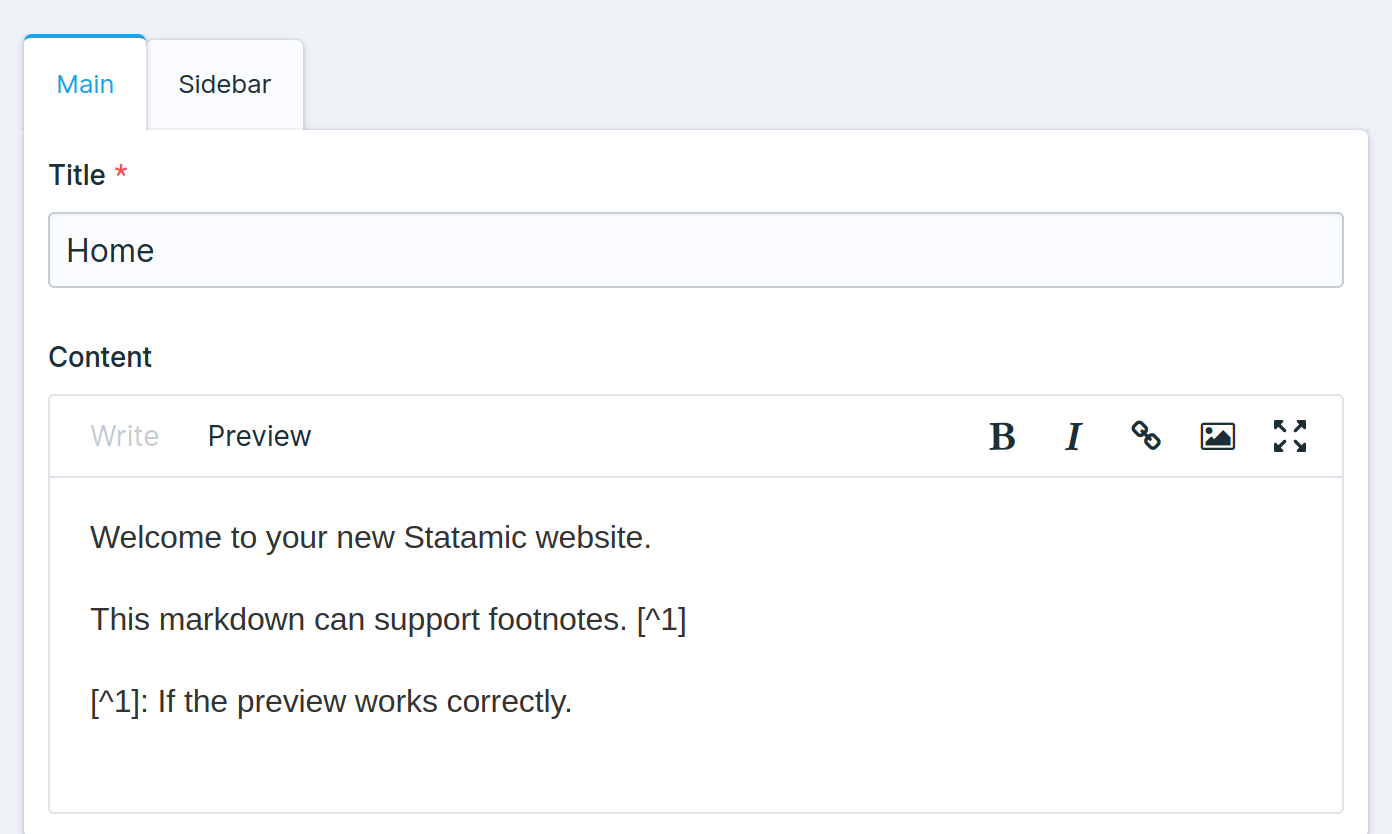The image size is (1392, 834).
Task: Click the footnote reference [^1] text
Action: tap(663, 619)
